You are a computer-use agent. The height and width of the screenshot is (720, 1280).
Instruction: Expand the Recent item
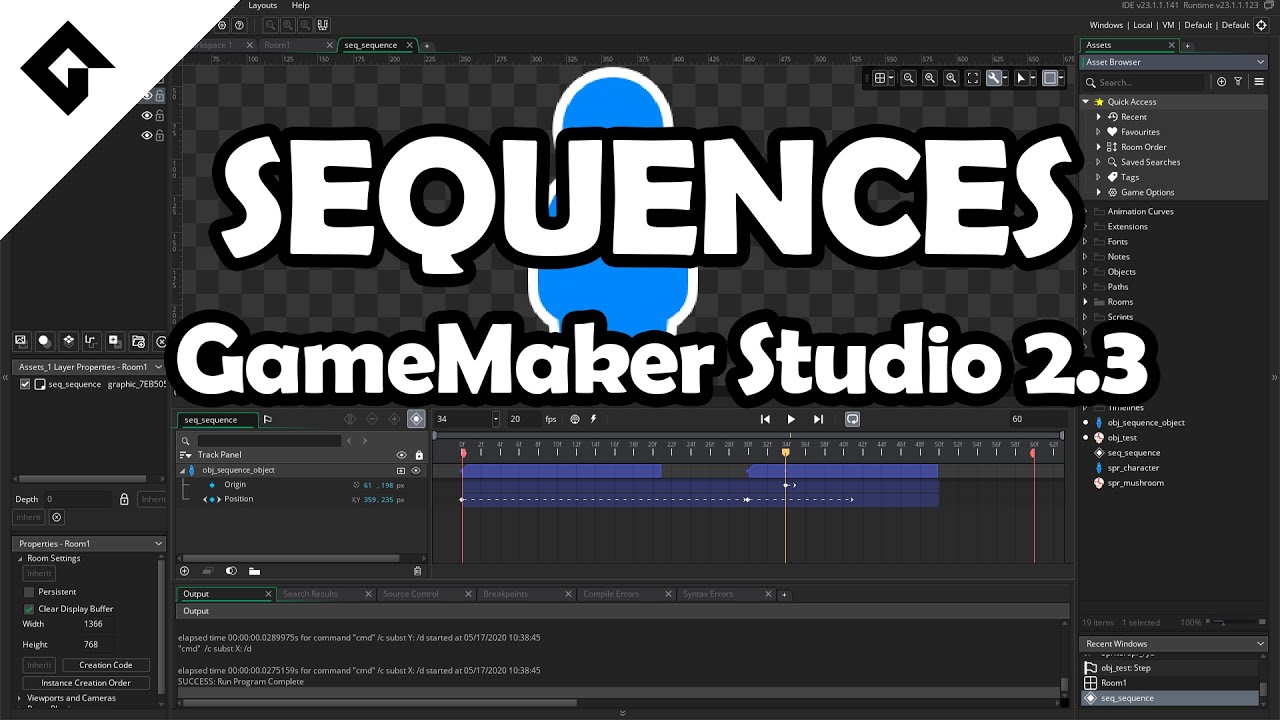pyautogui.click(x=1099, y=117)
